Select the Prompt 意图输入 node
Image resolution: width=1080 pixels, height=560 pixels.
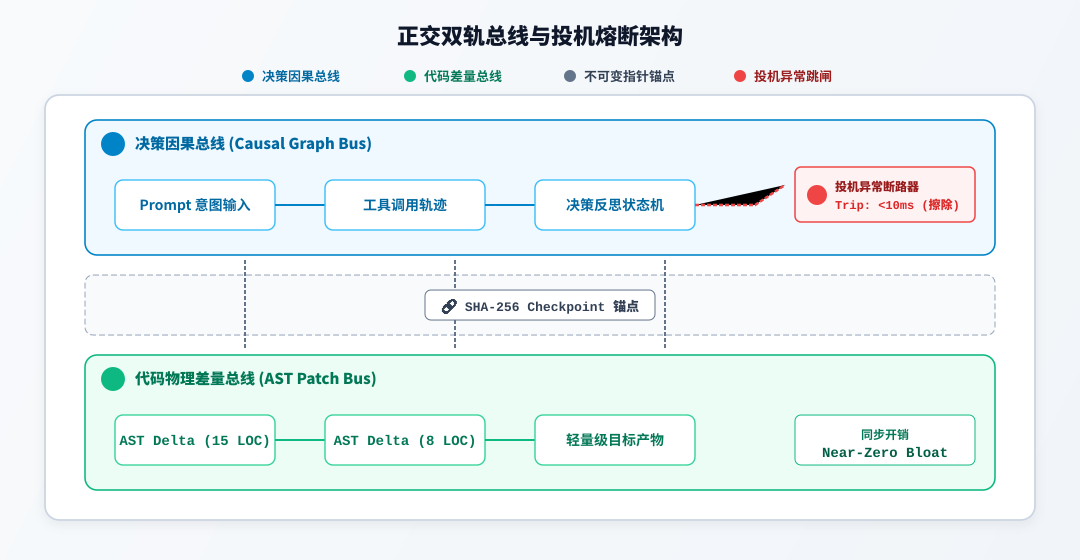tap(195, 205)
